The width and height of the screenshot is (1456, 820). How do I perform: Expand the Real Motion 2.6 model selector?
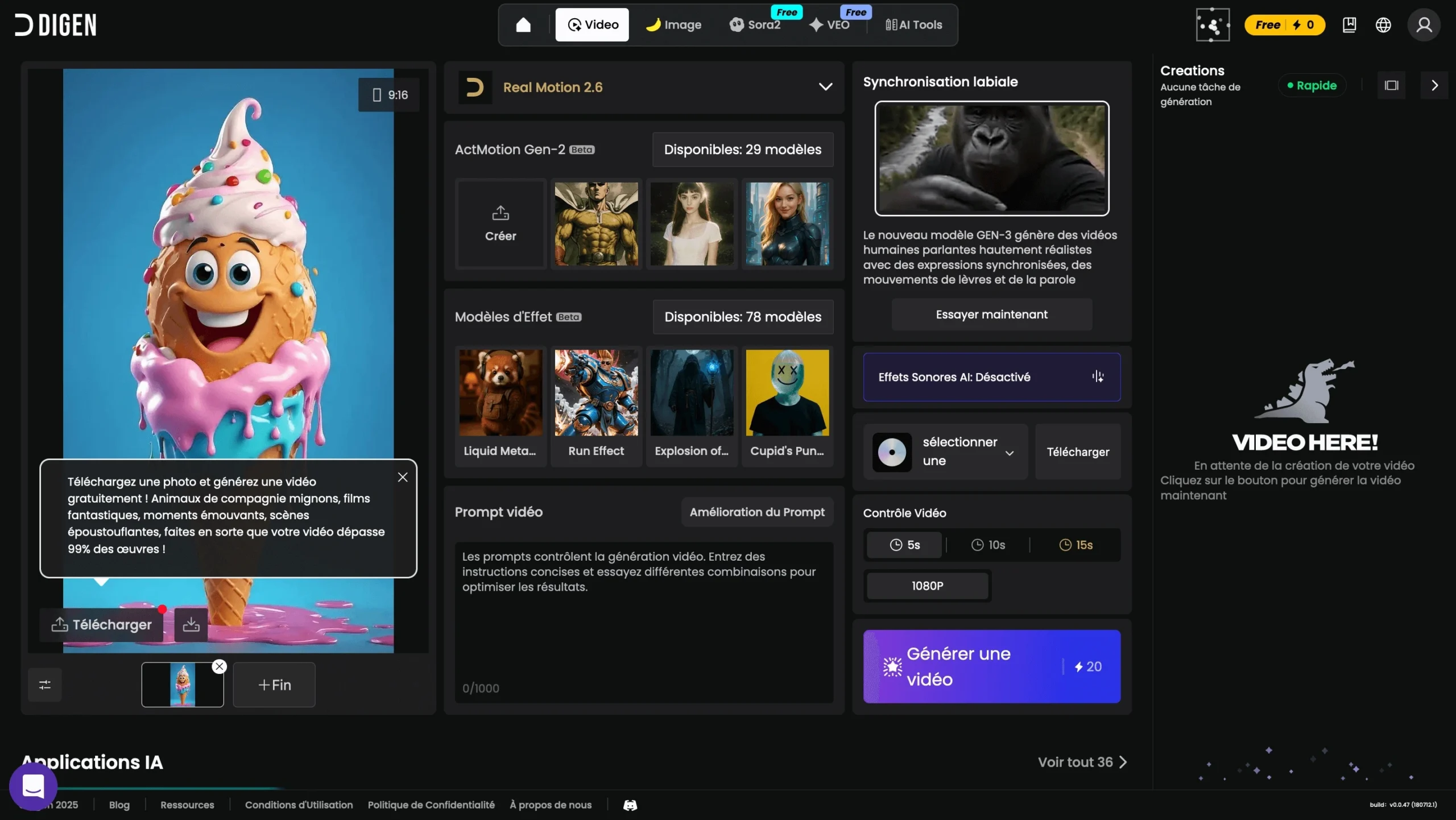click(x=825, y=87)
